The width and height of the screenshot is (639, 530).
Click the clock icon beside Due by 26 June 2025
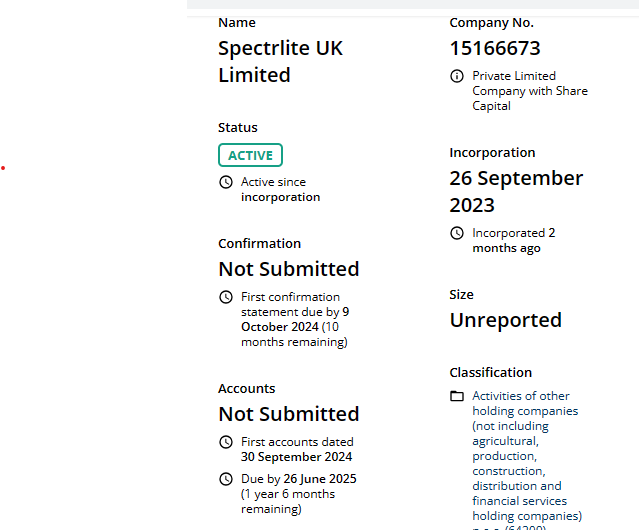click(226, 479)
